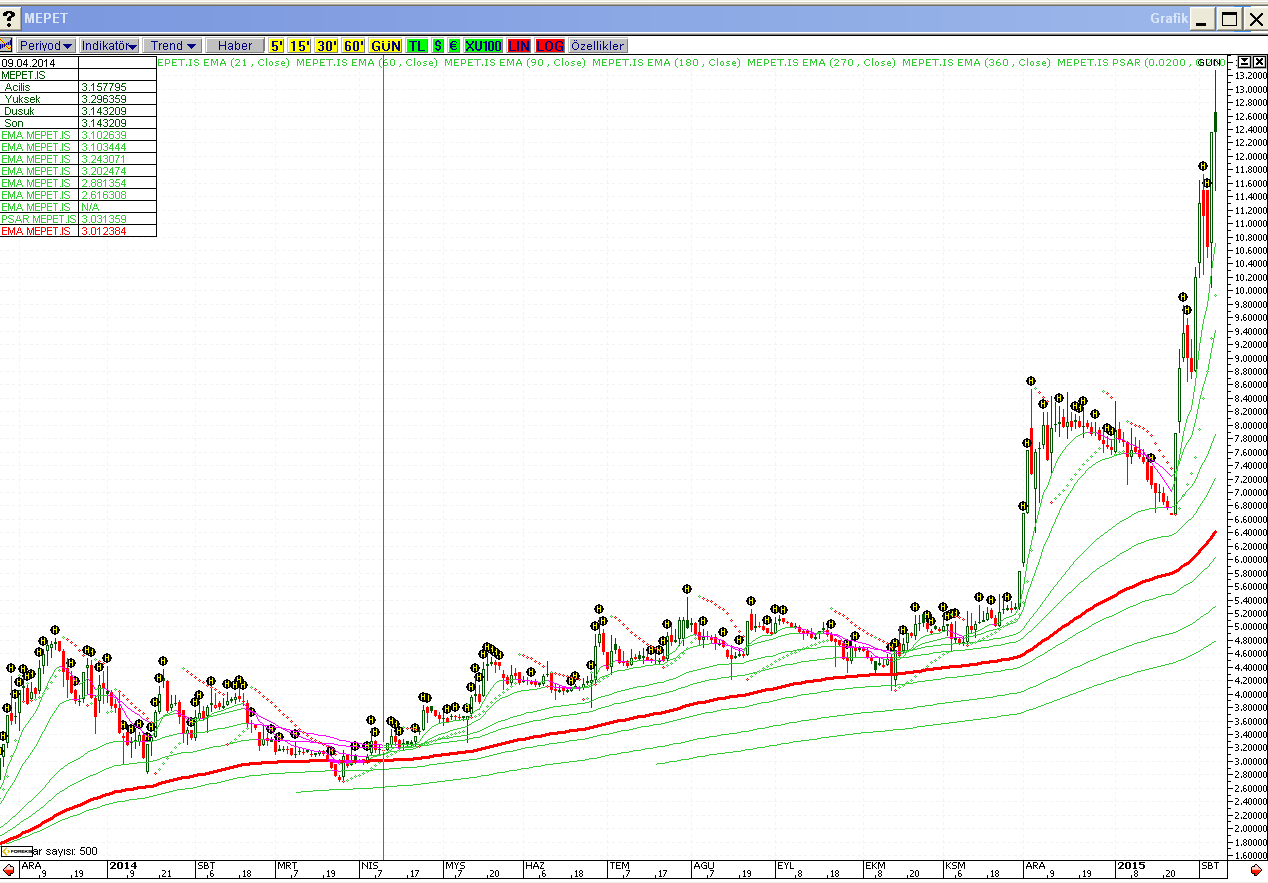Click the 2015 marker on the time axis

point(1131,865)
